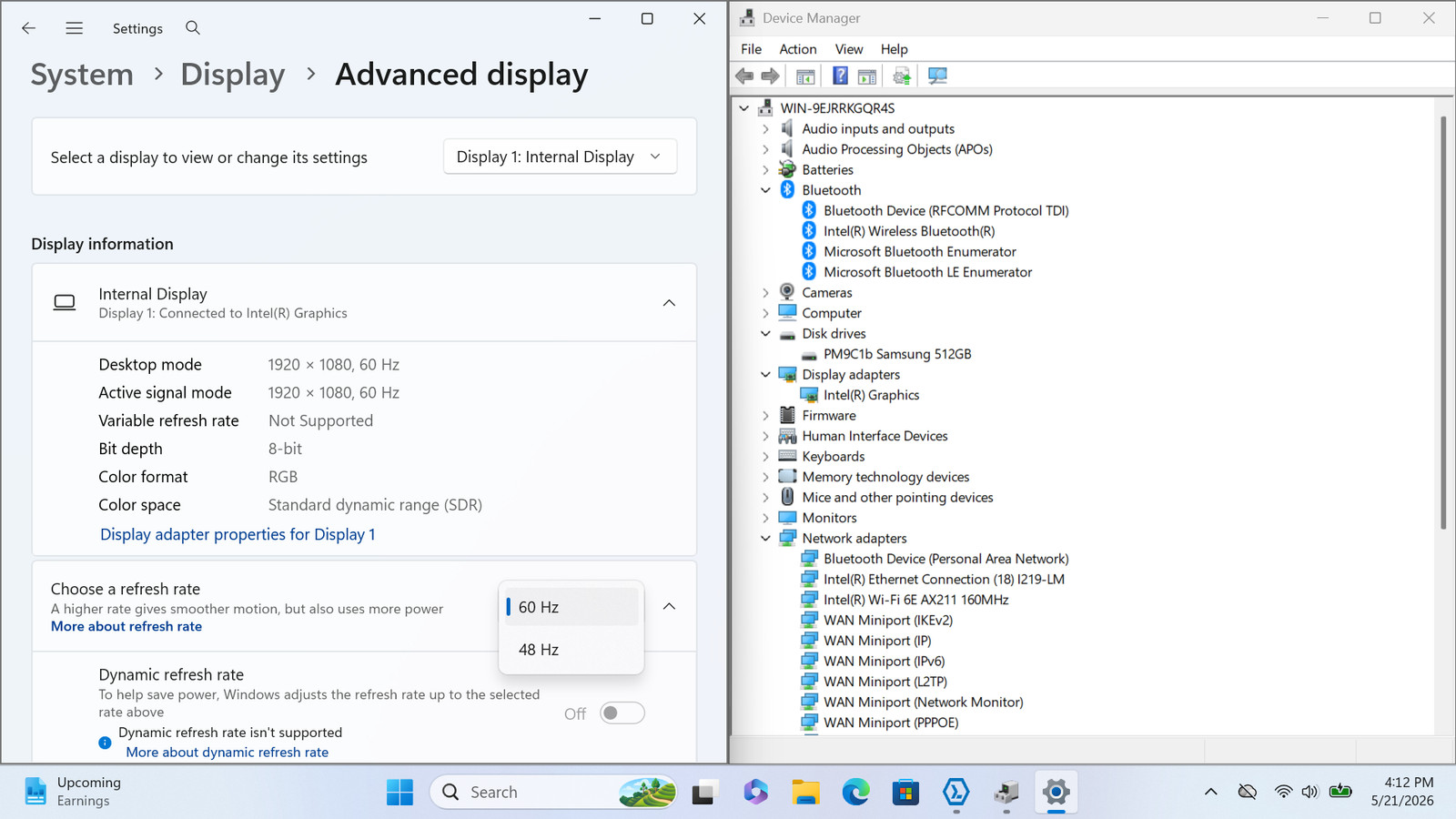Open Microsoft Edge from the taskbar
1456x819 pixels.
855,793
